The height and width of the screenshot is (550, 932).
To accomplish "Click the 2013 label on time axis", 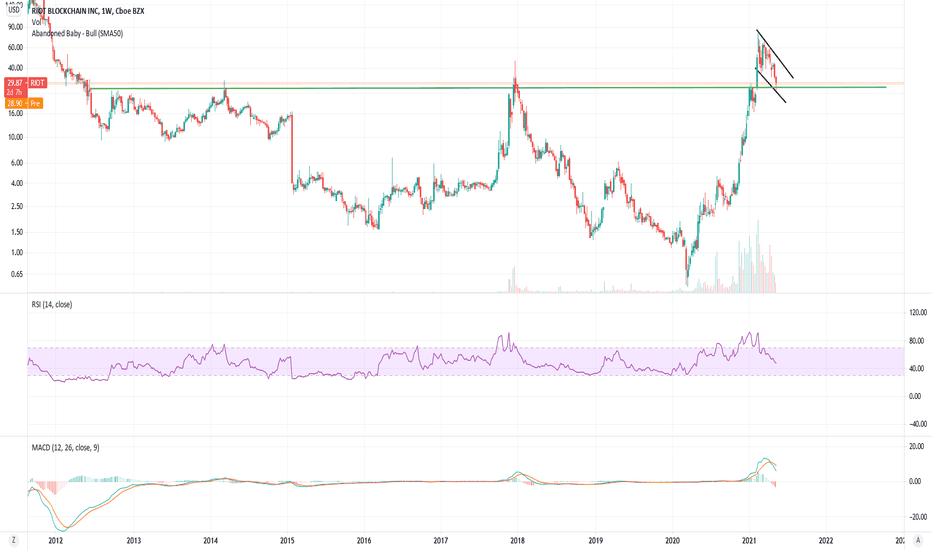I will [134, 540].
